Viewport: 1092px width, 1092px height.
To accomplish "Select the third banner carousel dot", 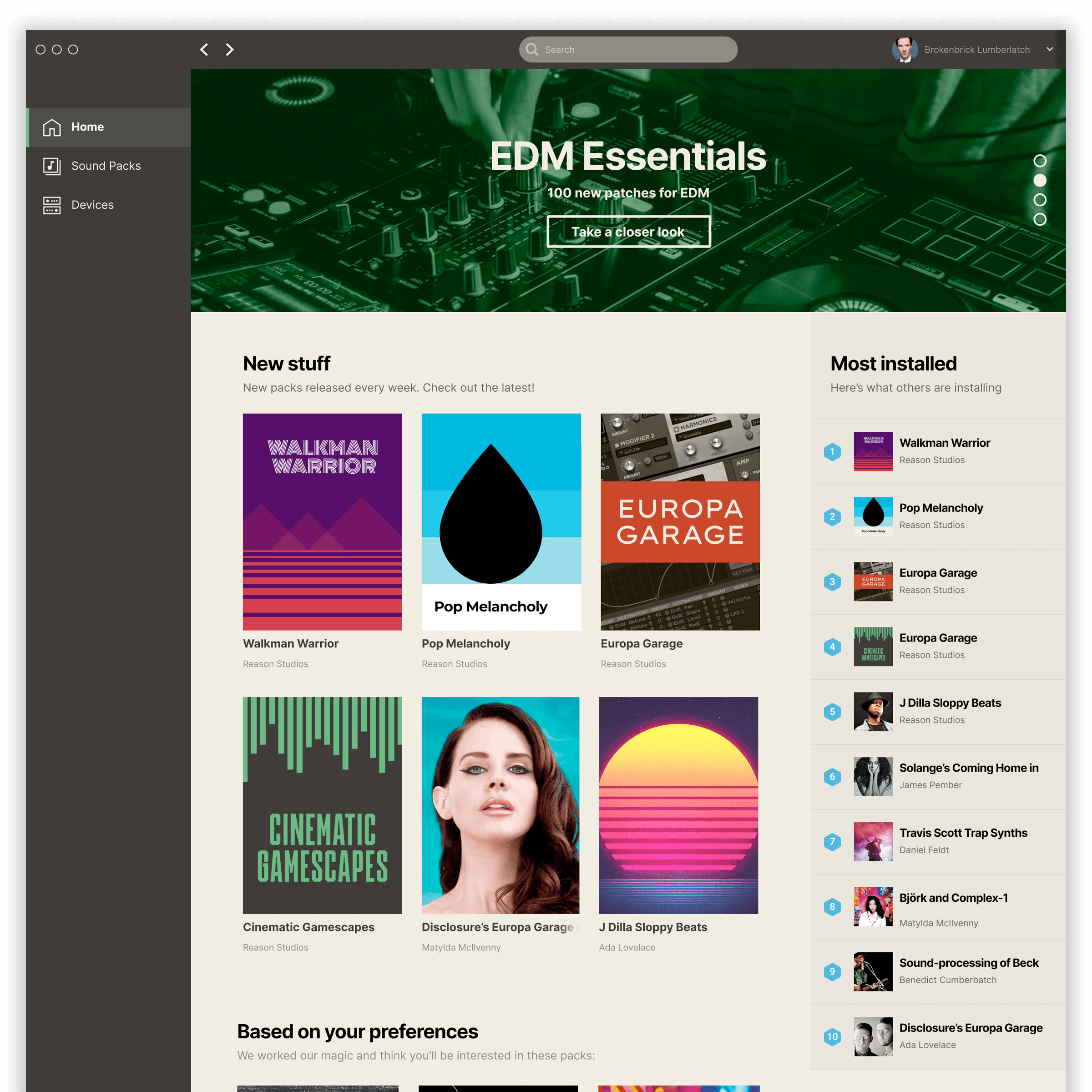I will pyautogui.click(x=1039, y=200).
